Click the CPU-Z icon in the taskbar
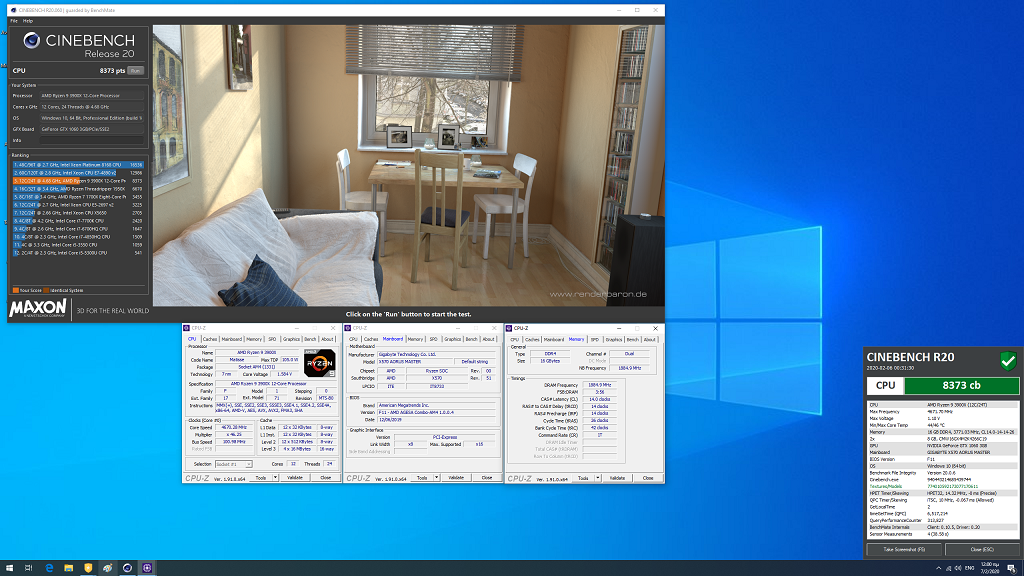 pyautogui.click(x=147, y=568)
